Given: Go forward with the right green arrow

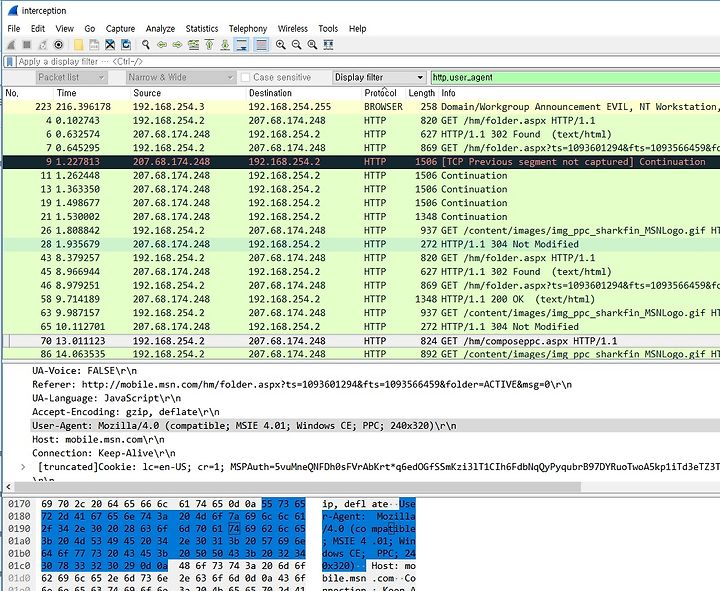Looking at the screenshot, I should [x=177, y=45].
